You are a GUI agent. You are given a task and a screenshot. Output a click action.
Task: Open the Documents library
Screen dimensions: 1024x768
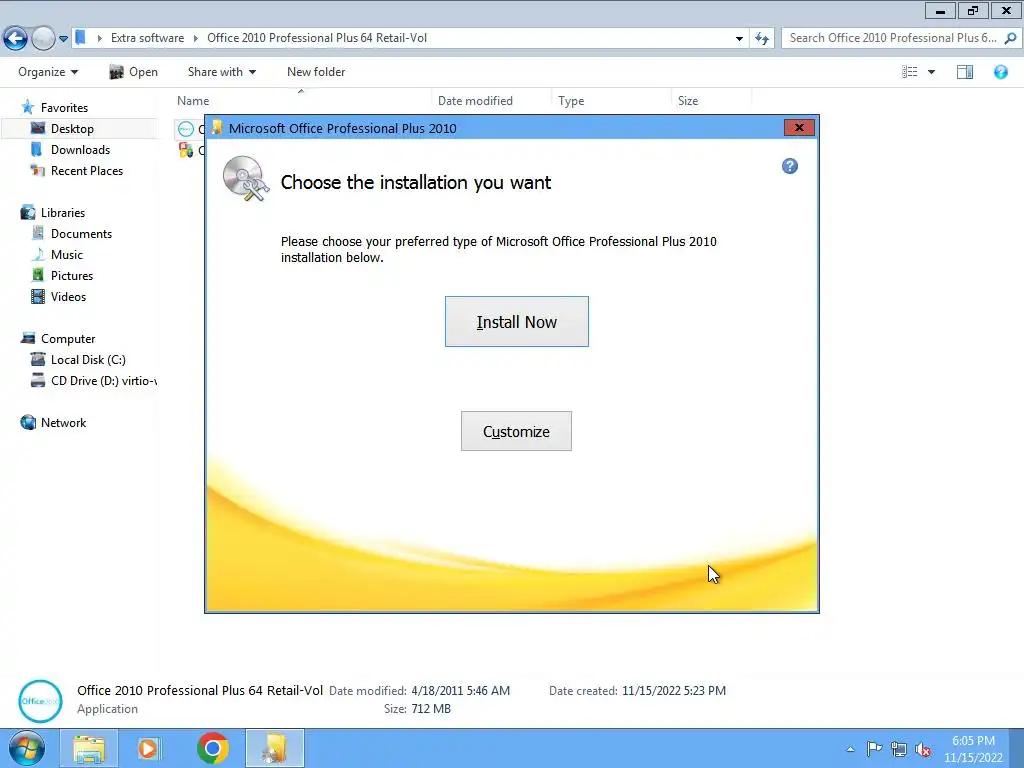[81, 233]
